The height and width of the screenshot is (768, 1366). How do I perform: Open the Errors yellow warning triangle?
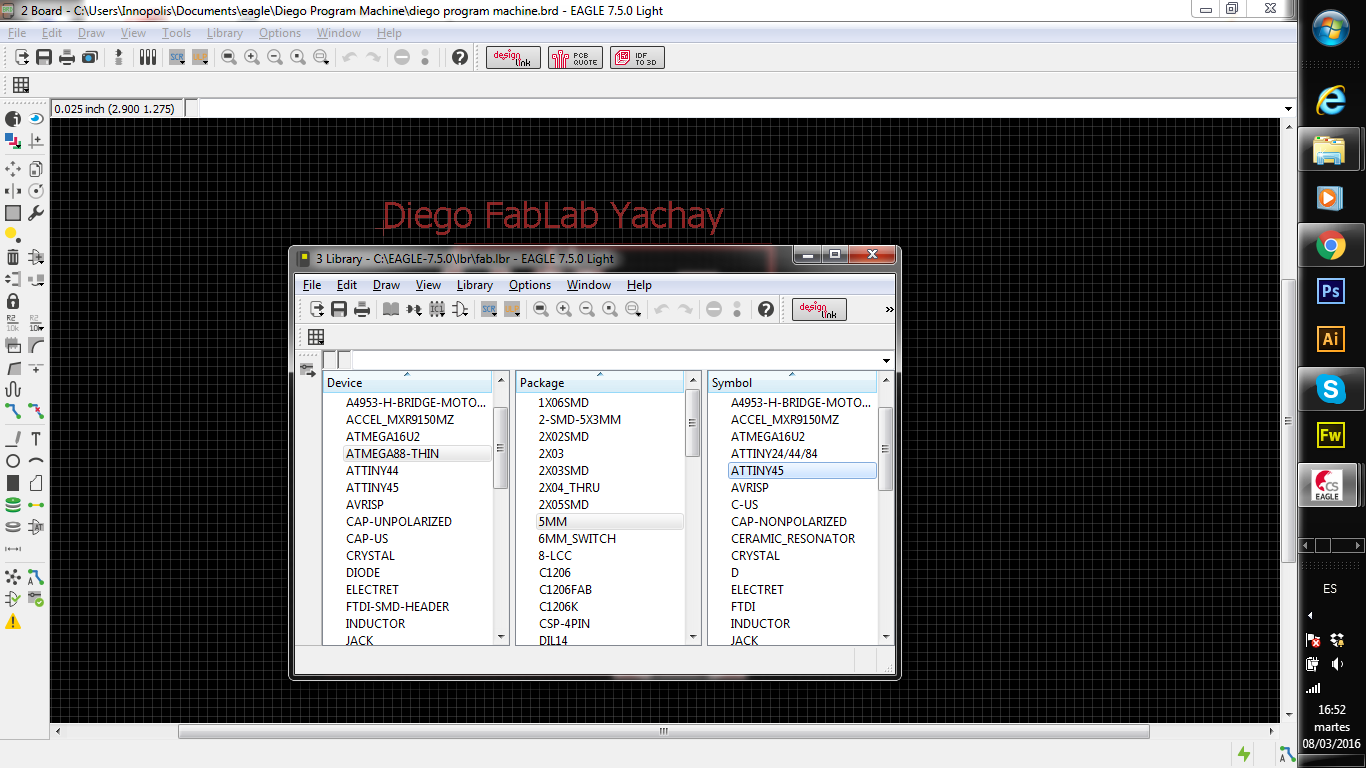tap(13, 621)
